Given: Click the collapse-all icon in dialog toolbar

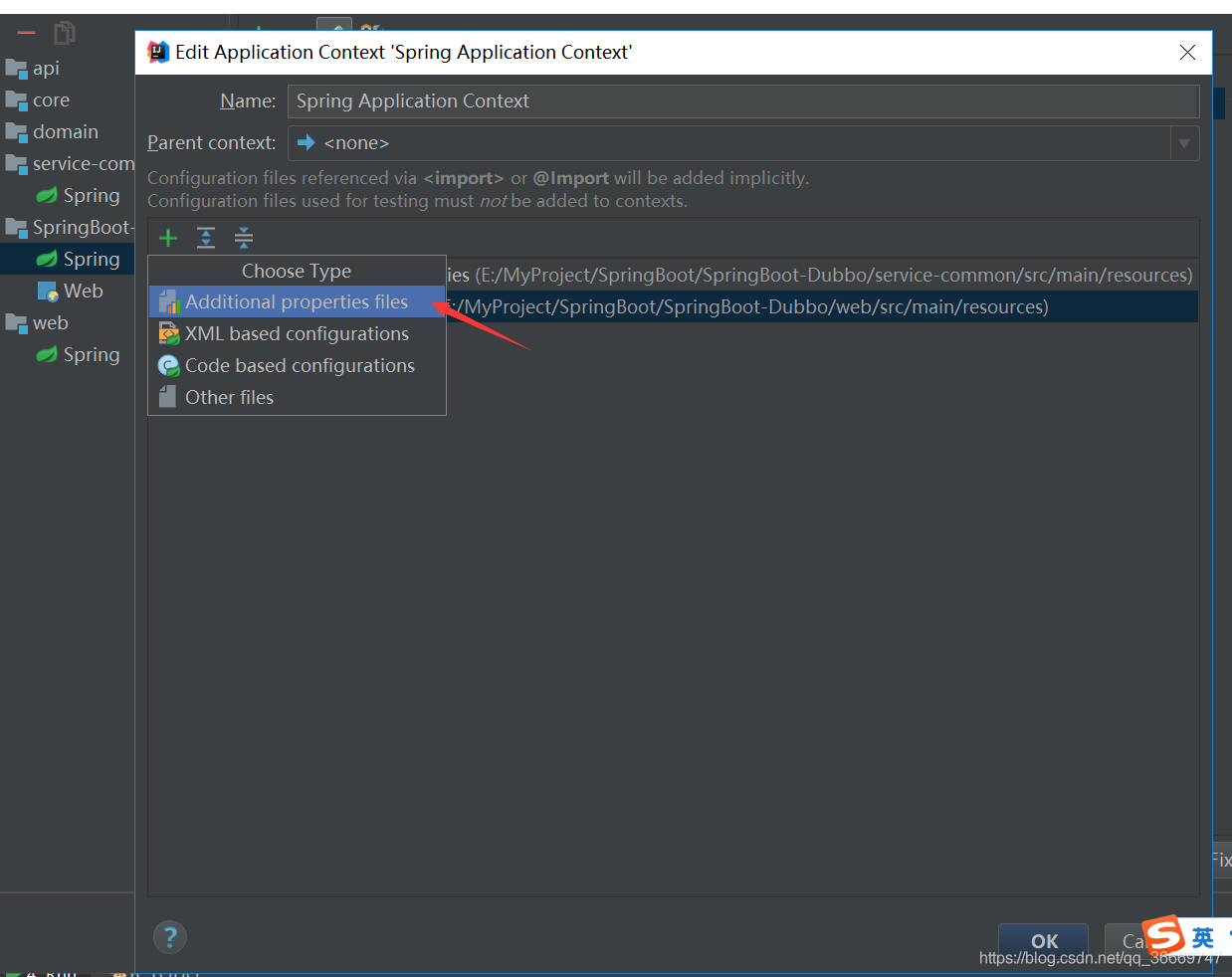Looking at the screenshot, I should click(243, 238).
